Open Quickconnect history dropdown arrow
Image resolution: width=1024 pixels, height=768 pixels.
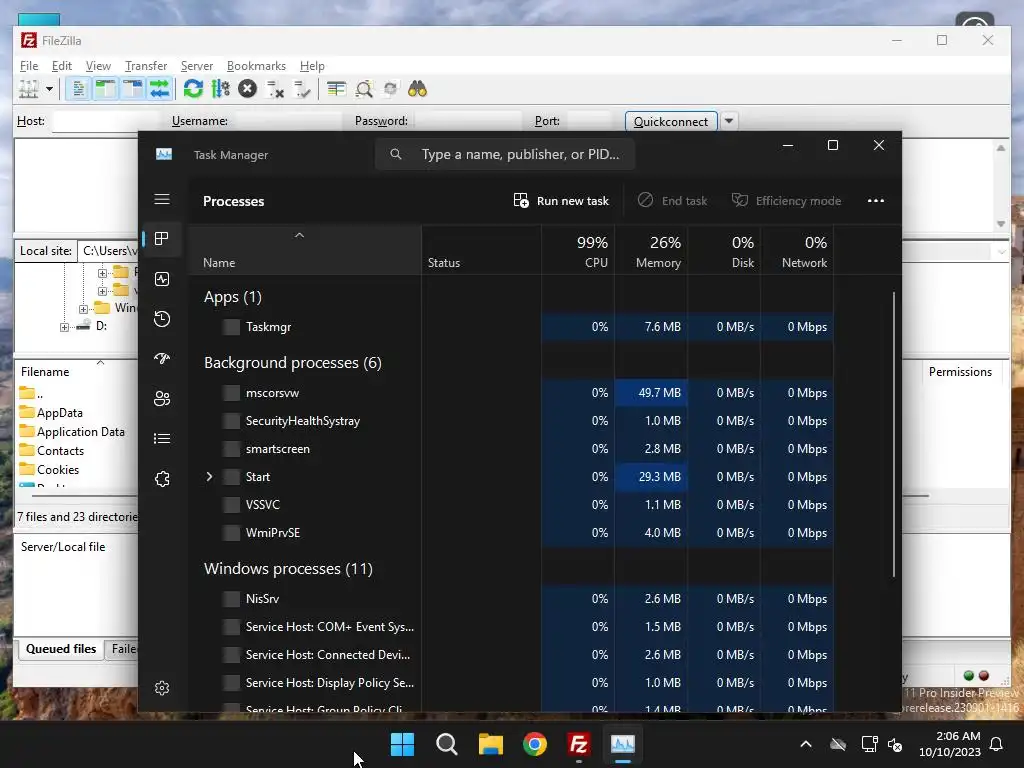(x=729, y=121)
